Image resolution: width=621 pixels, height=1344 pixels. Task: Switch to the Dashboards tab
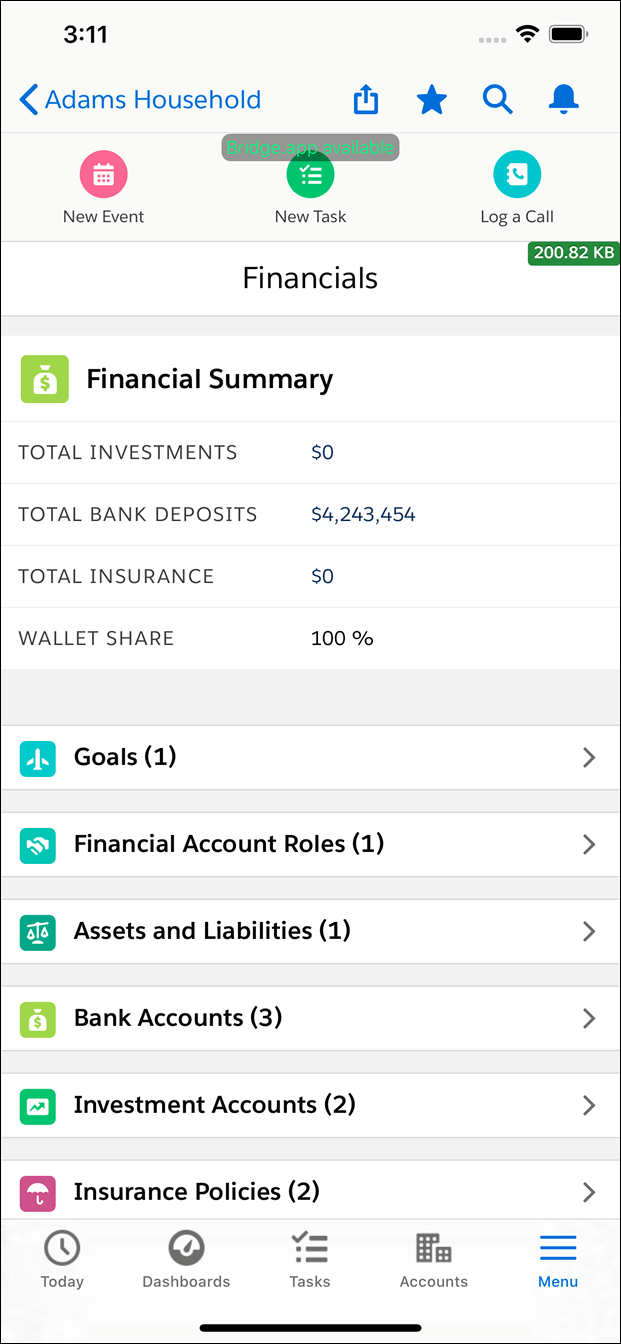(186, 1259)
